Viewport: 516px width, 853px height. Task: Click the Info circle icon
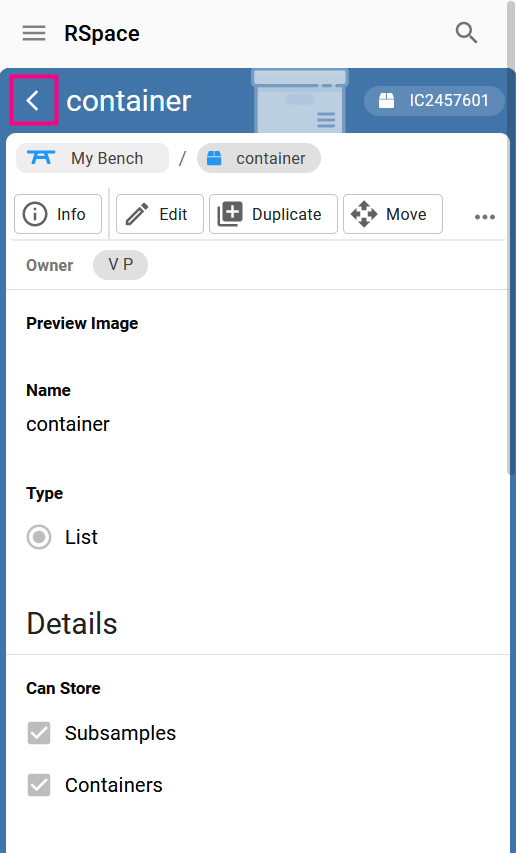35,214
